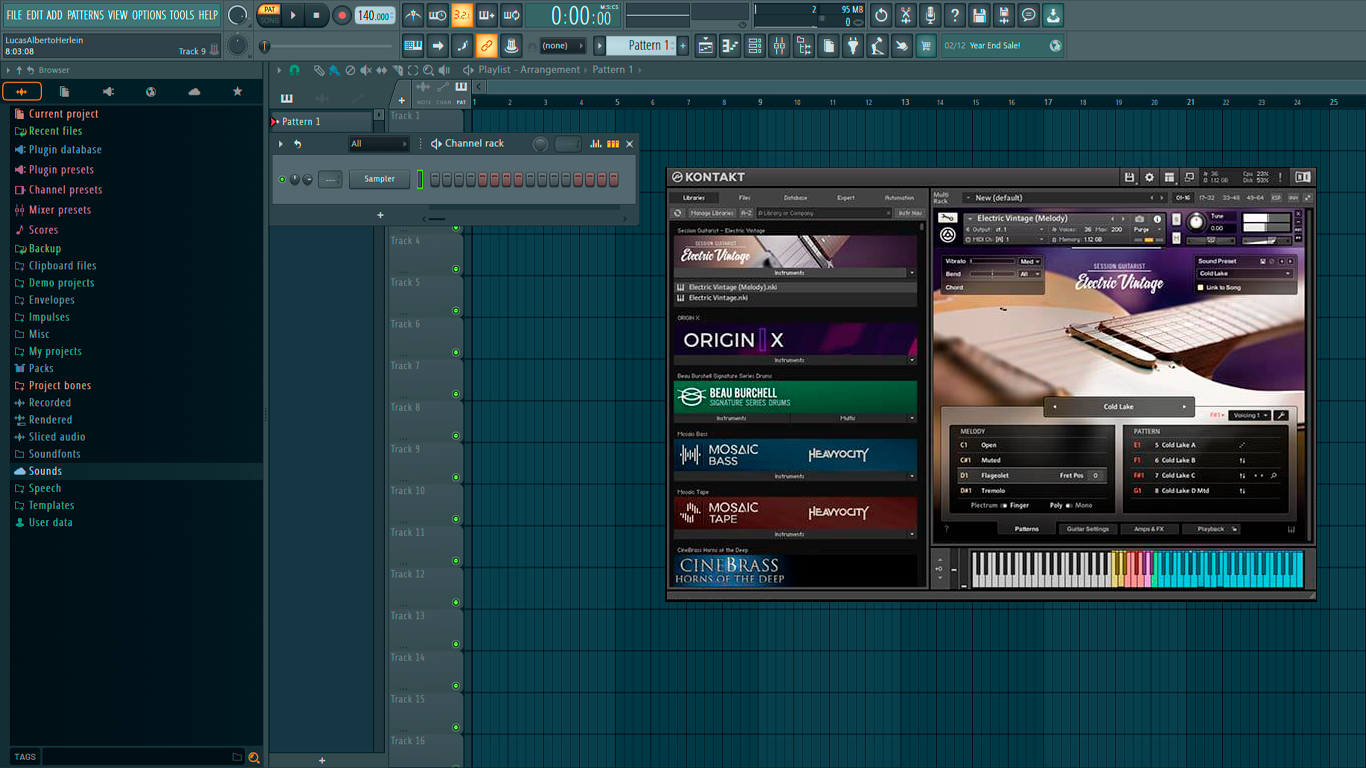Toggle the Track 9 green mute dot
1366x768 pixels.
tap(456, 477)
